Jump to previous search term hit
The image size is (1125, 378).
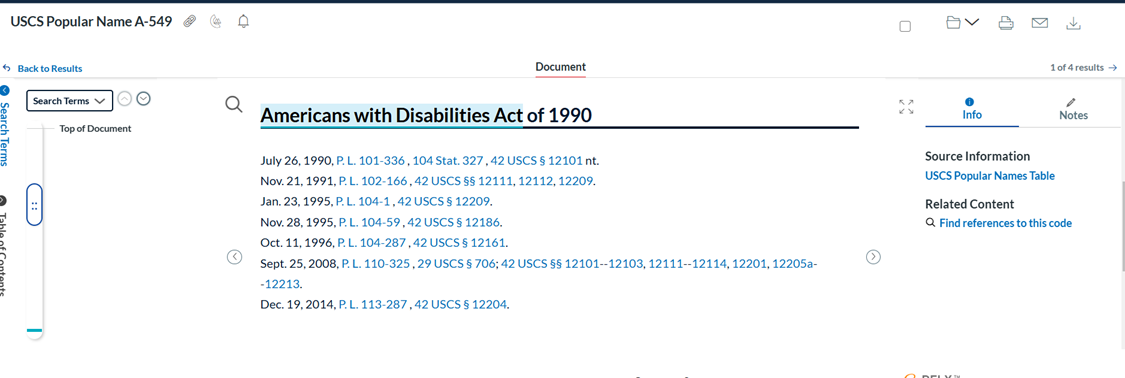(x=124, y=99)
